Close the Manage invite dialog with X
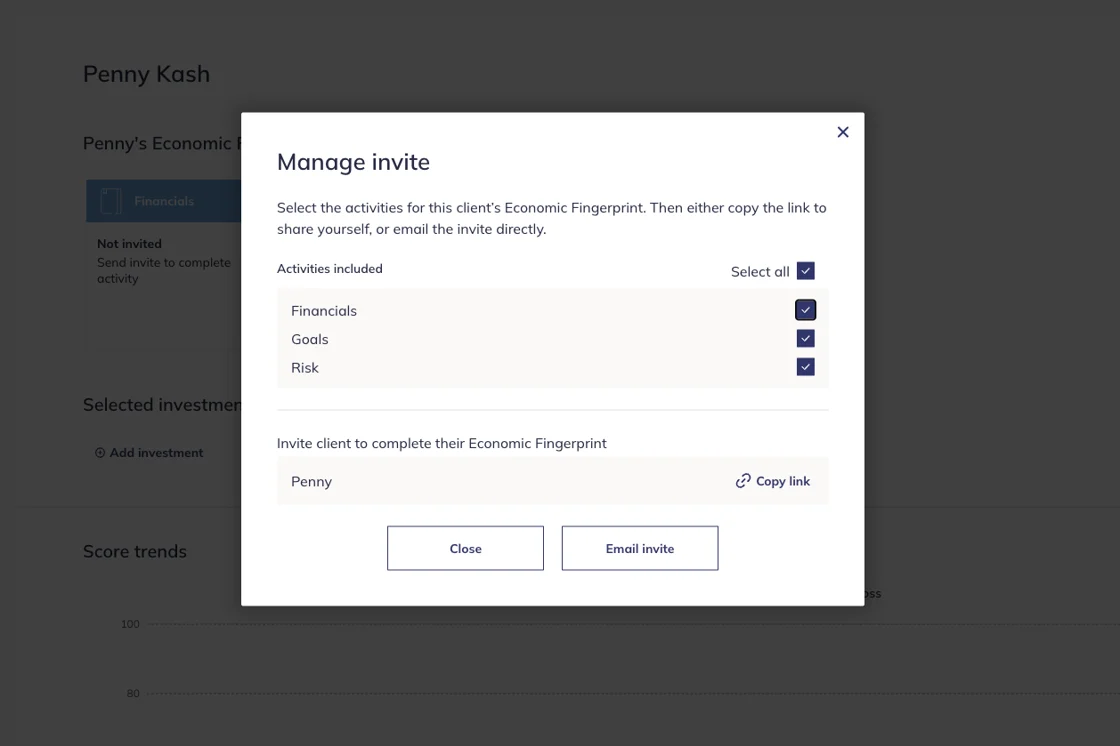Image resolution: width=1120 pixels, height=746 pixels. coord(843,132)
